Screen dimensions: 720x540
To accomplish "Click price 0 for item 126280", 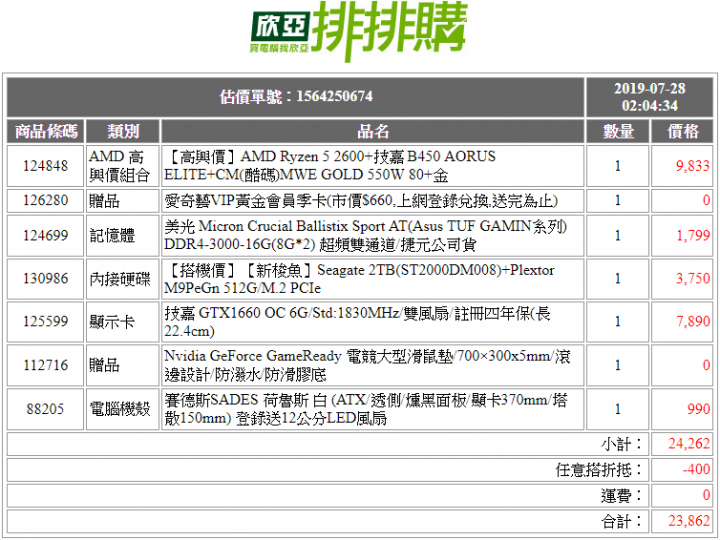I will click(x=706, y=201).
